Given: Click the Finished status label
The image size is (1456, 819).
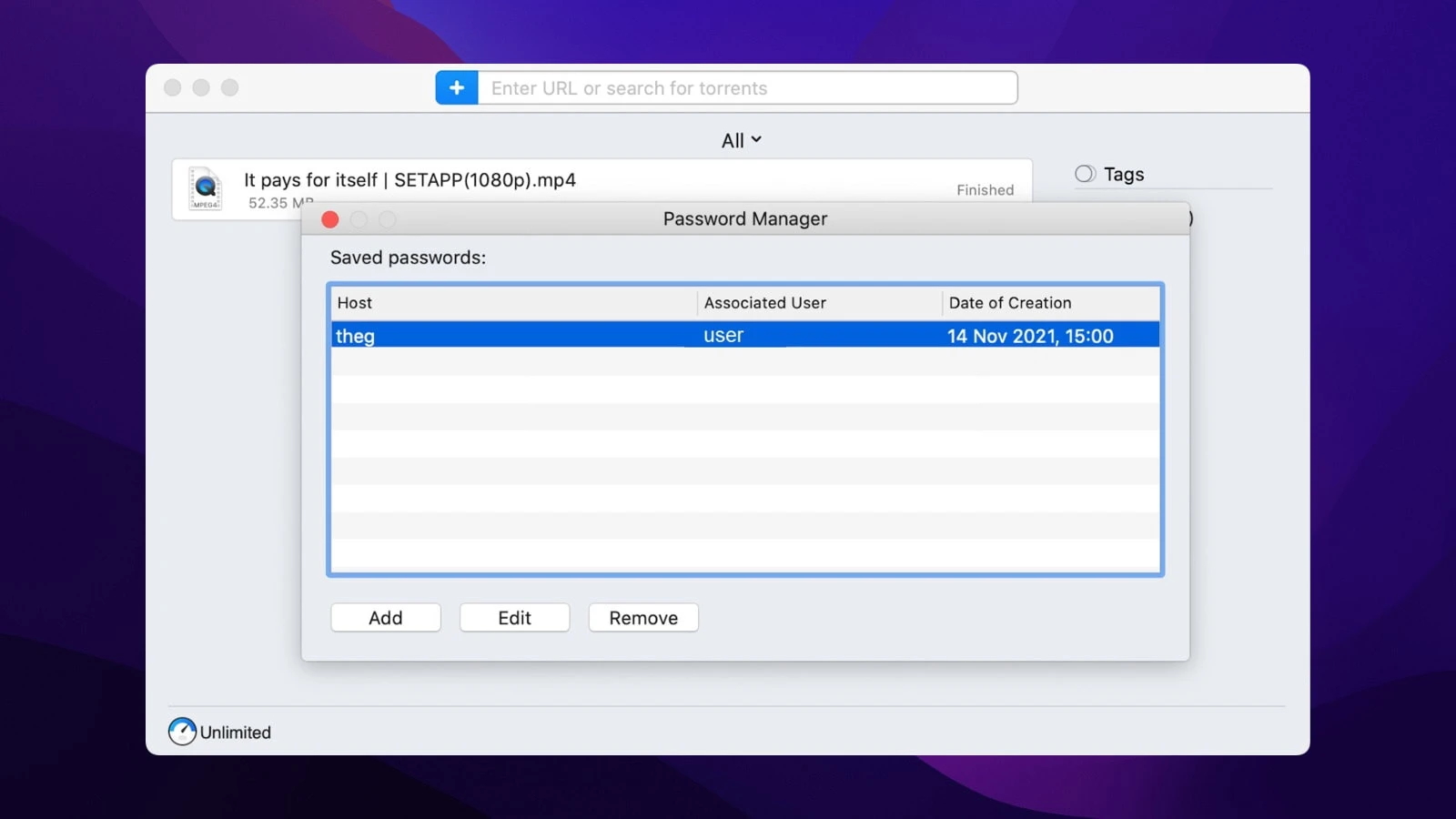Looking at the screenshot, I should click(x=985, y=189).
